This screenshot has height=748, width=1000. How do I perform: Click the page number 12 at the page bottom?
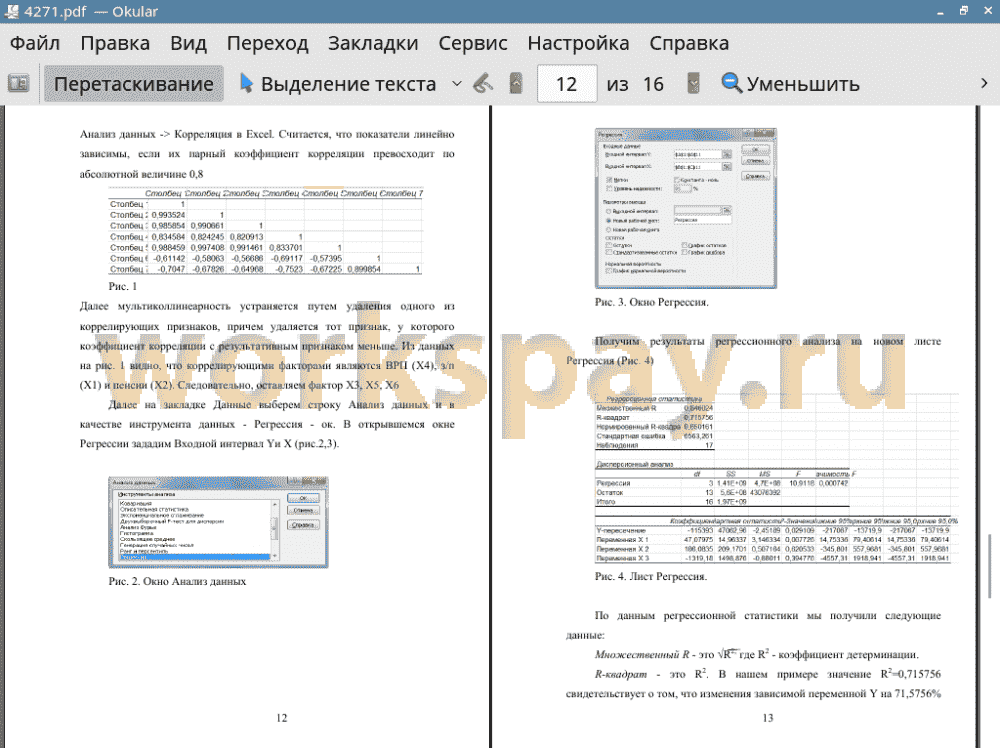click(x=281, y=718)
